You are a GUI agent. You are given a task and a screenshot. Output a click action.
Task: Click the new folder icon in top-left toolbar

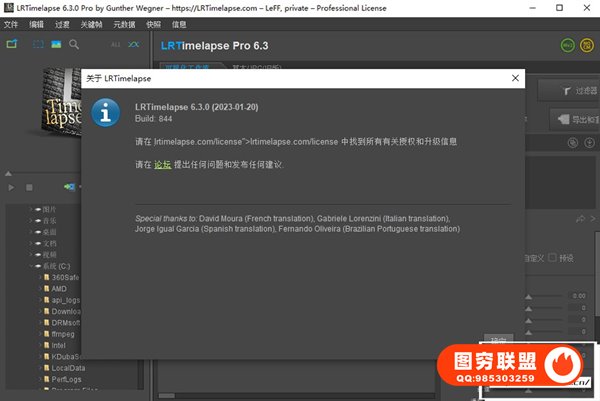point(12,45)
